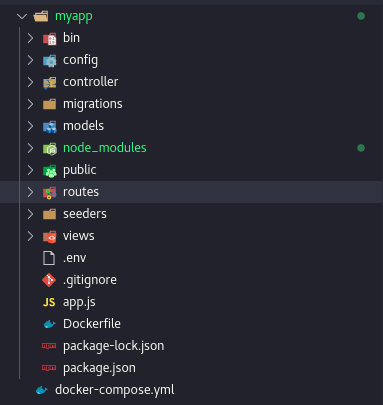Click the JS icon for app.js

point(49,302)
